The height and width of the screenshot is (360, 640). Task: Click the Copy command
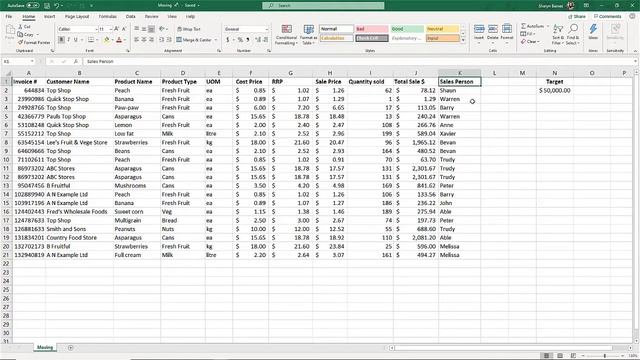[x=26, y=35]
